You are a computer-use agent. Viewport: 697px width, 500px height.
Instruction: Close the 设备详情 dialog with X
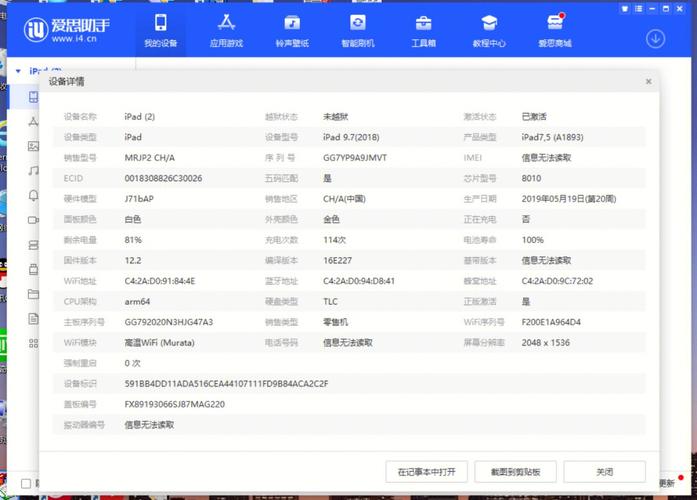(649, 81)
